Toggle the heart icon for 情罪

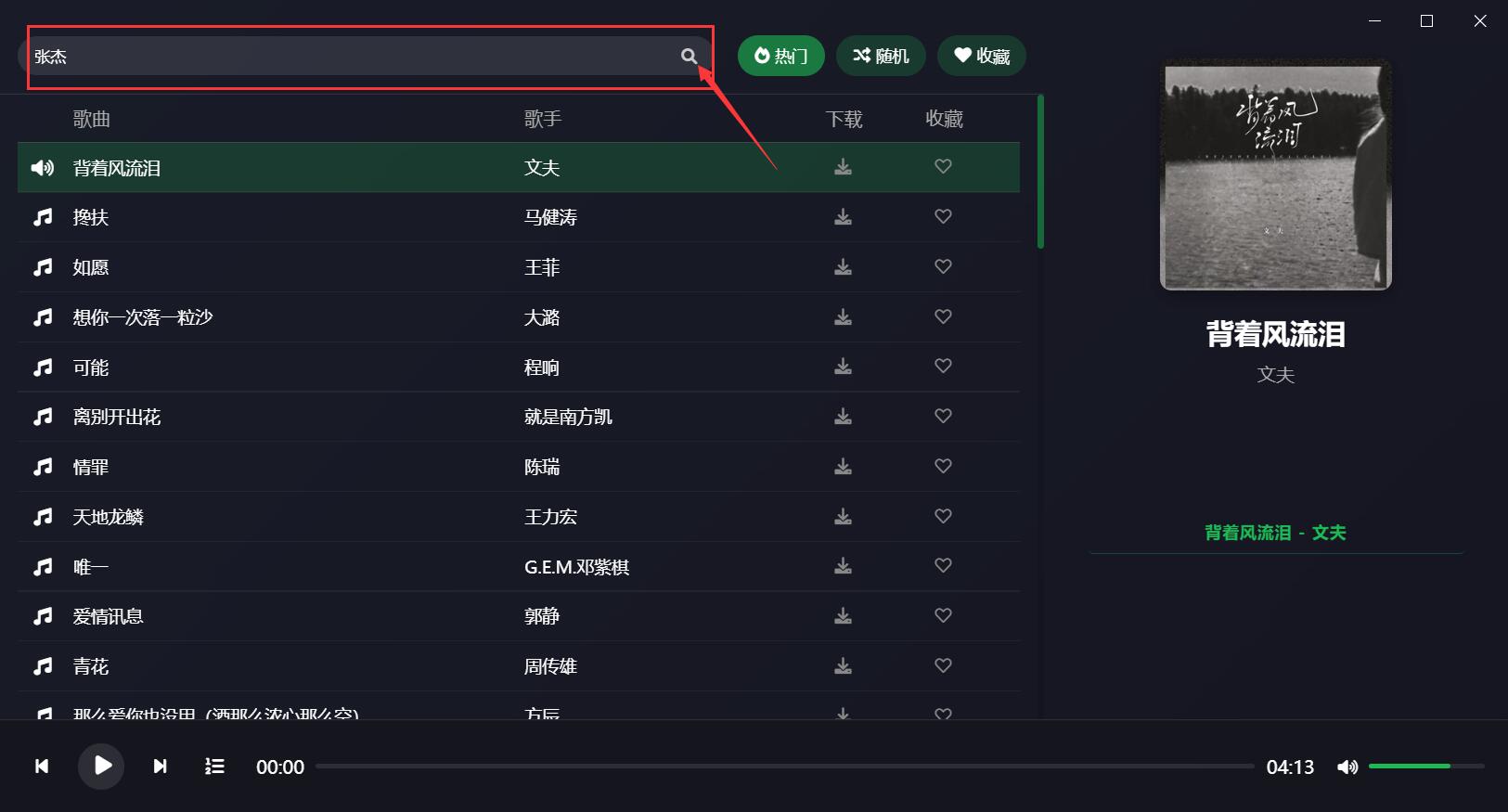click(944, 466)
